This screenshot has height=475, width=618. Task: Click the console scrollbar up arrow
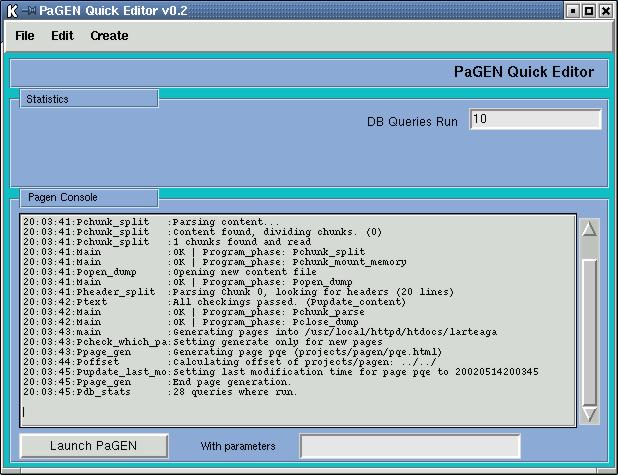point(589,229)
